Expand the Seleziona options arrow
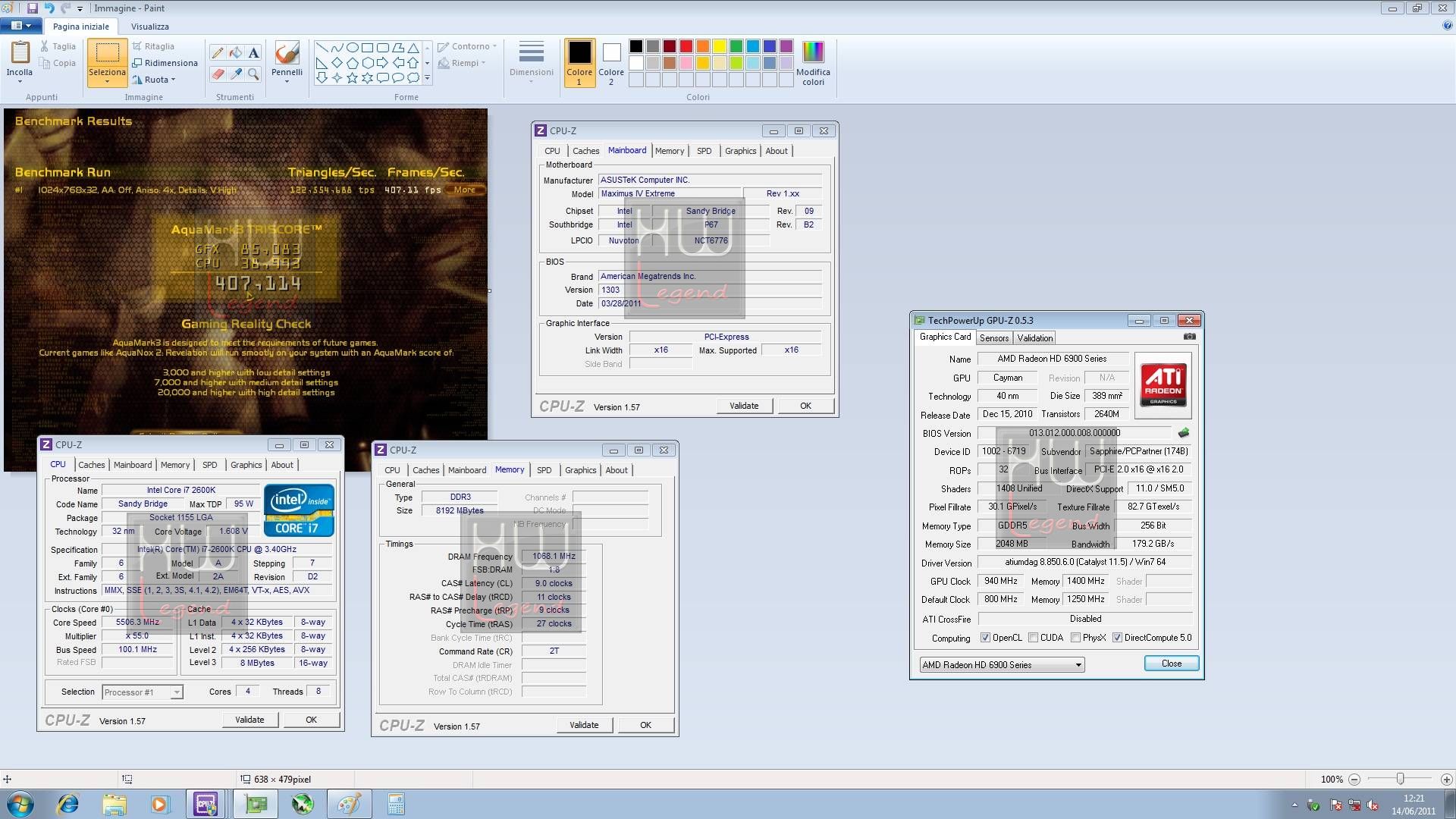The height and width of the screenshot is (819, 1456). point(107,81)
